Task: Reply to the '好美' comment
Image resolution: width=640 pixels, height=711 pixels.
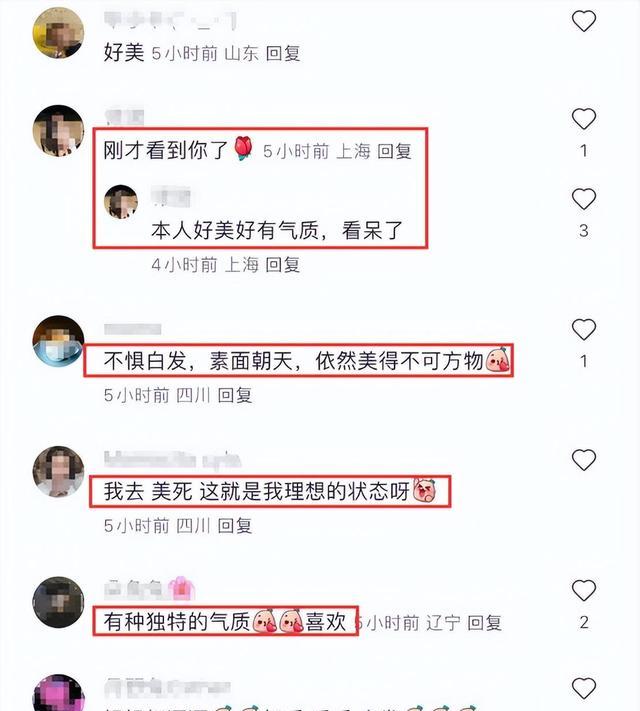Action: [x=283, y=53]
